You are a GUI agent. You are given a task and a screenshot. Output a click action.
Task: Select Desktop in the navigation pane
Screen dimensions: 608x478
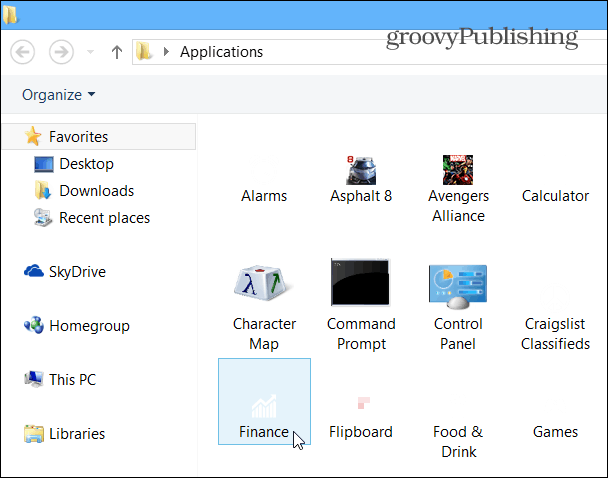click(x=86, y=164)
